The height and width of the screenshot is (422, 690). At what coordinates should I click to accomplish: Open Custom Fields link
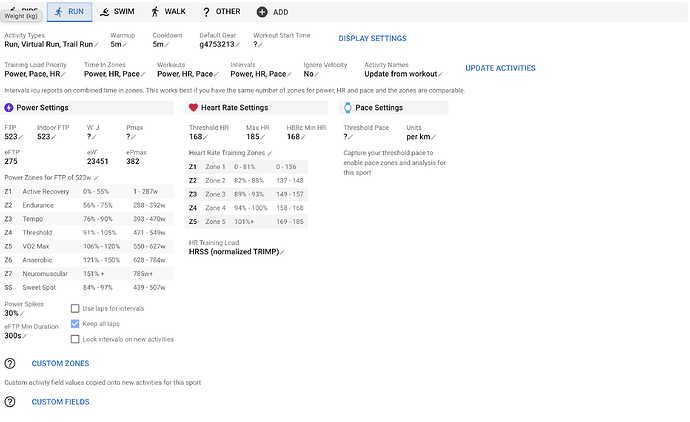click(x=60, y=402)
